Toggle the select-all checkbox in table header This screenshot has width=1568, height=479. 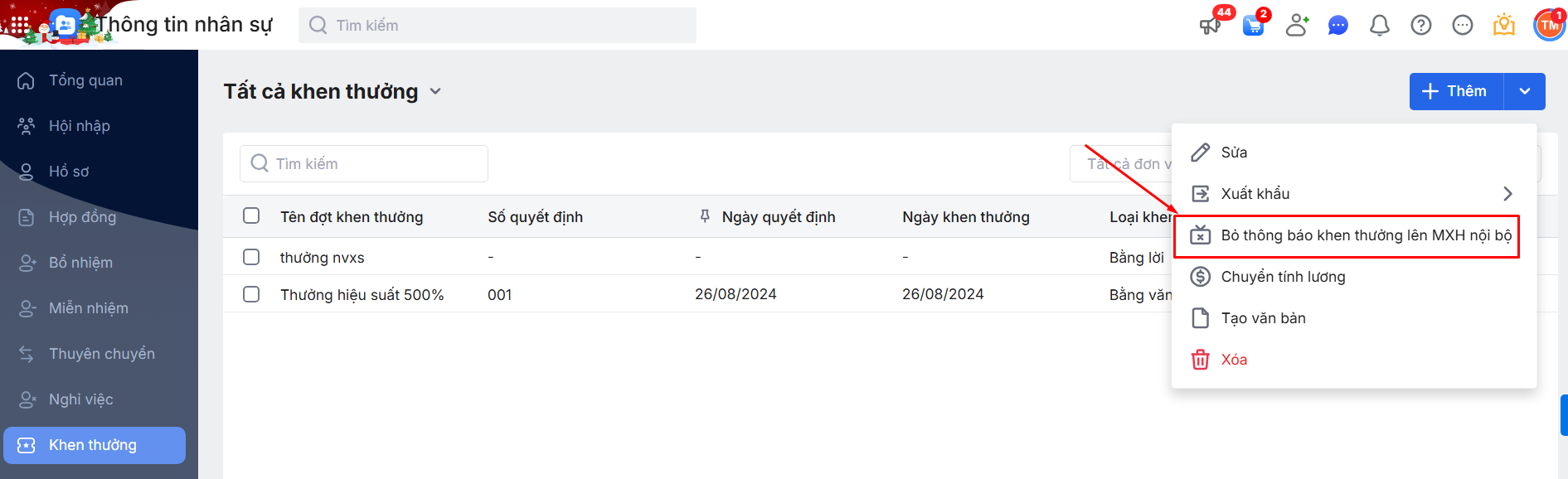pos(251,215)
